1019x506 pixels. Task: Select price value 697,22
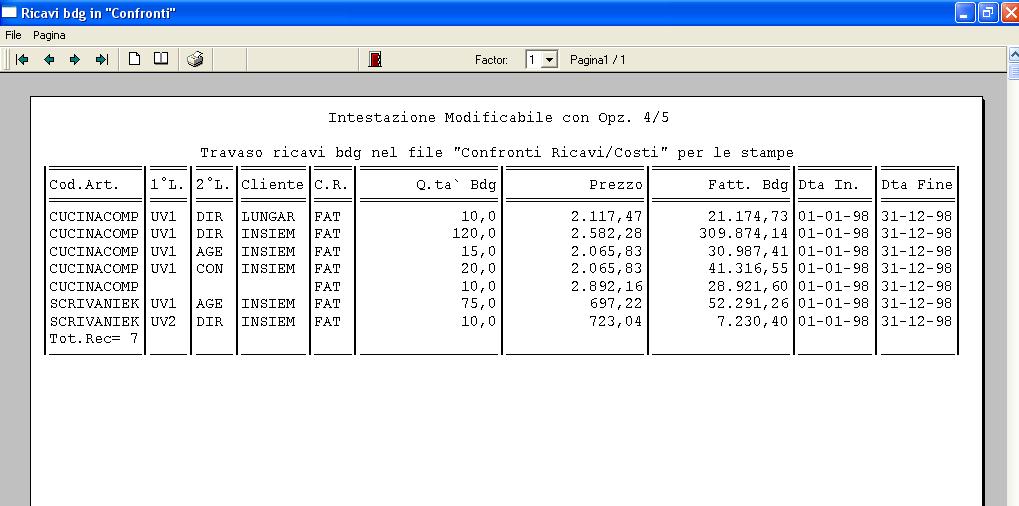615,304
